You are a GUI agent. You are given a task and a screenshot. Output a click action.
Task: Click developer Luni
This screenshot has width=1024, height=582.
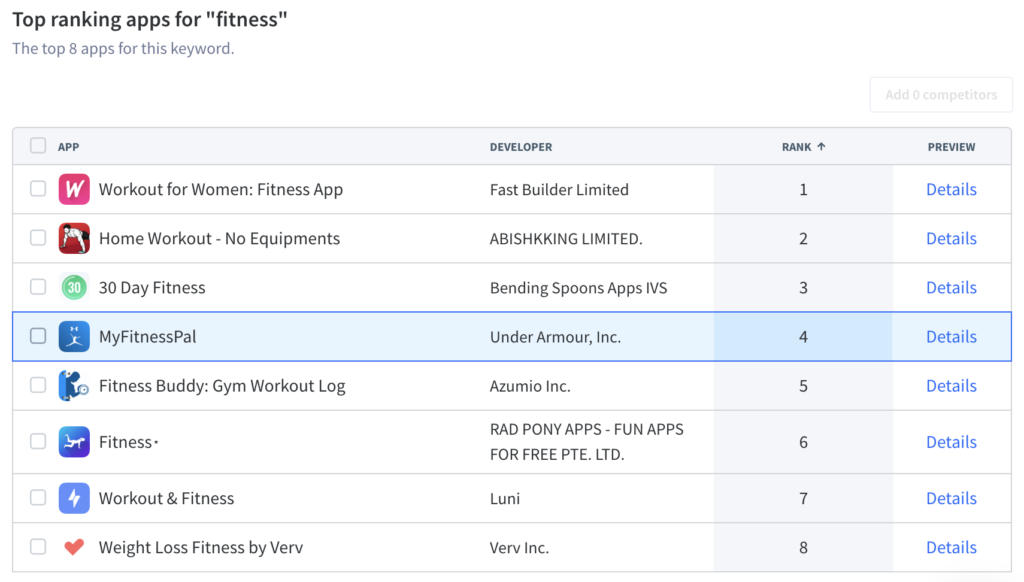pos(505,498)
